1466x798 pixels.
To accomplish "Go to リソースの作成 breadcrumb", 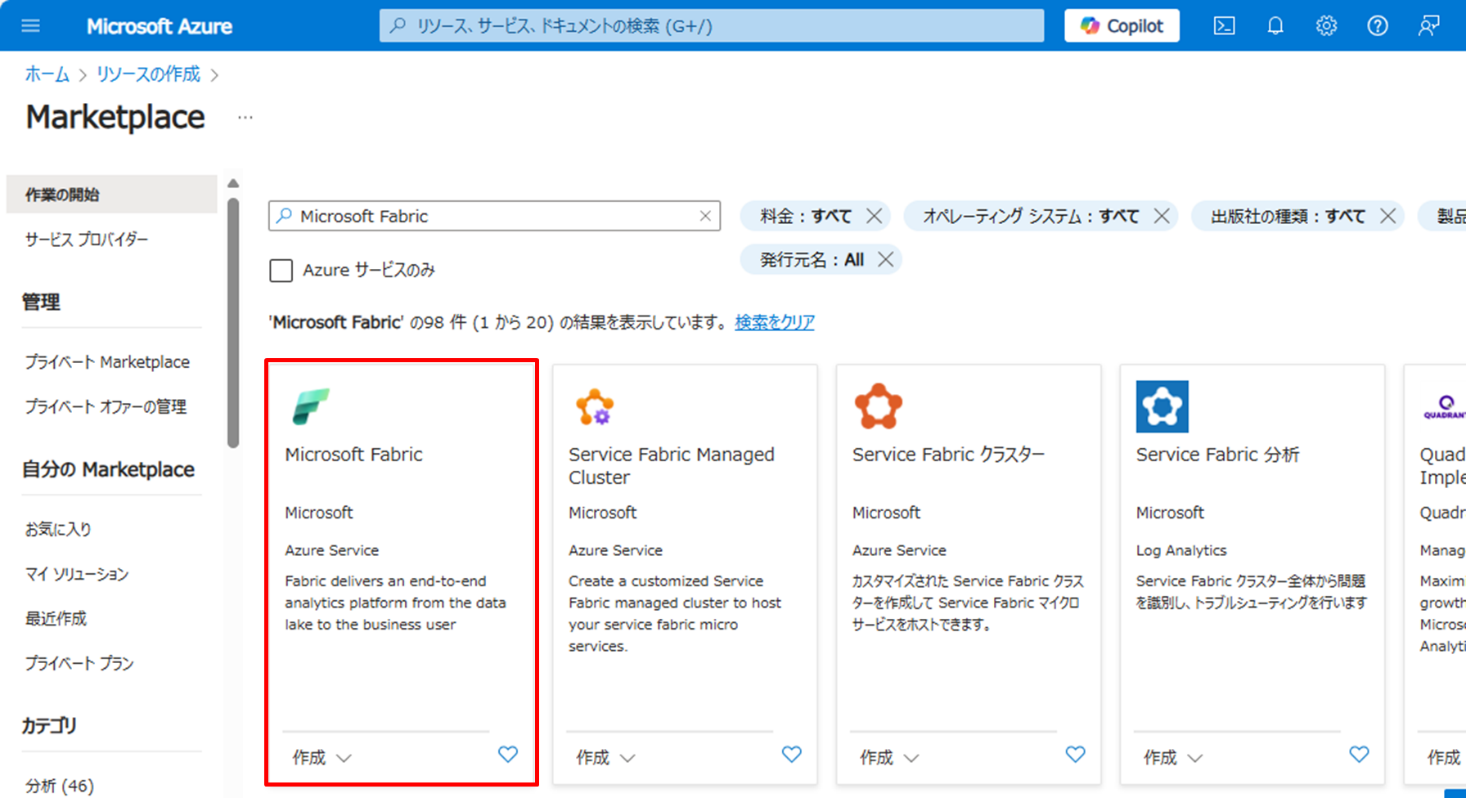I will click(x=148, y=74).
